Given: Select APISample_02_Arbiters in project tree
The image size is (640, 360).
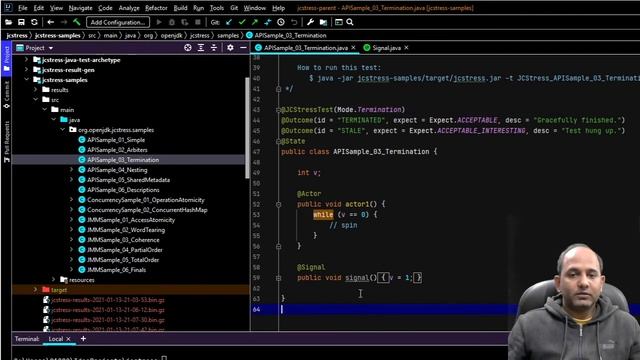Looking at the screenshot, I should [x=117, y=150].
